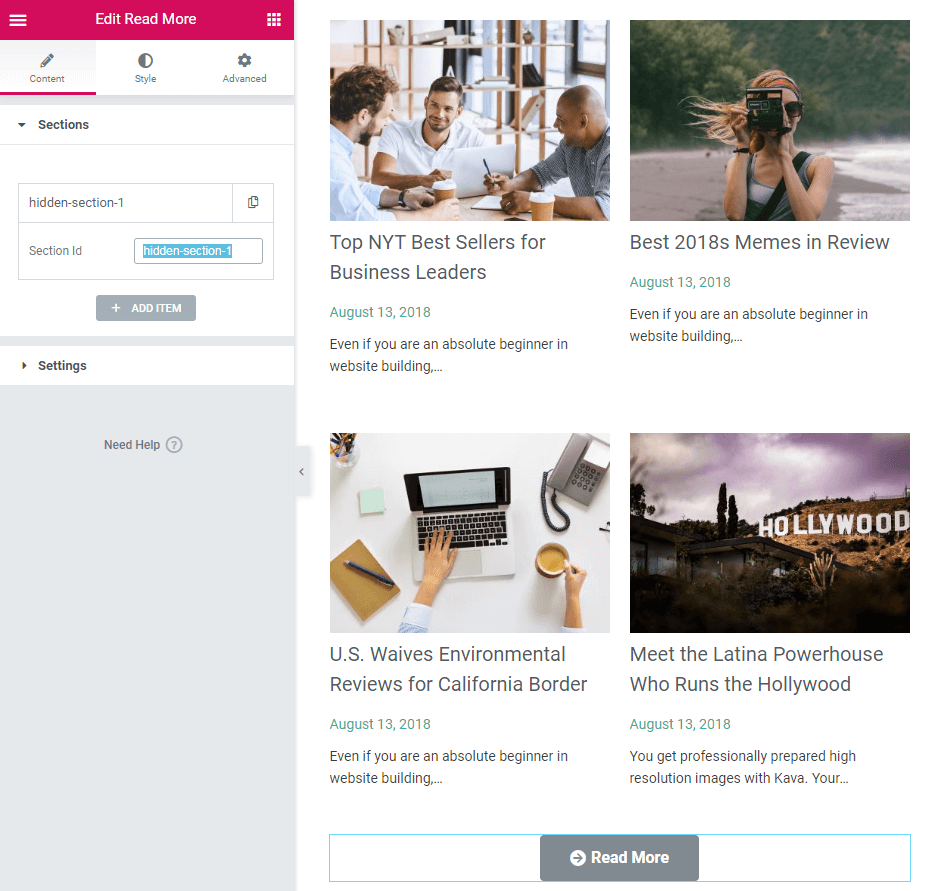Switch to the Style tab
The height and width of the screenshot is (891, 925).
tap(145, 67)
